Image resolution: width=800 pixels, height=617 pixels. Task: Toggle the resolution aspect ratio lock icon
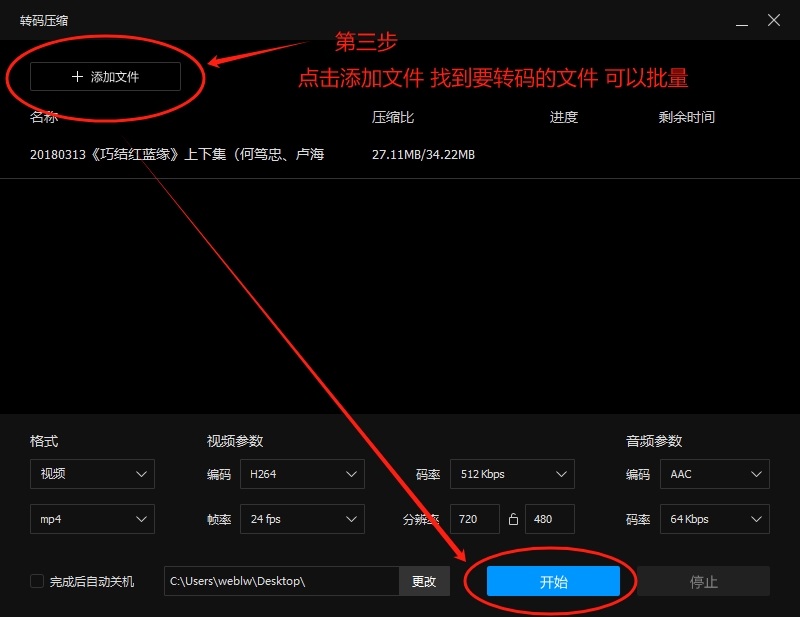coord(513,519)
